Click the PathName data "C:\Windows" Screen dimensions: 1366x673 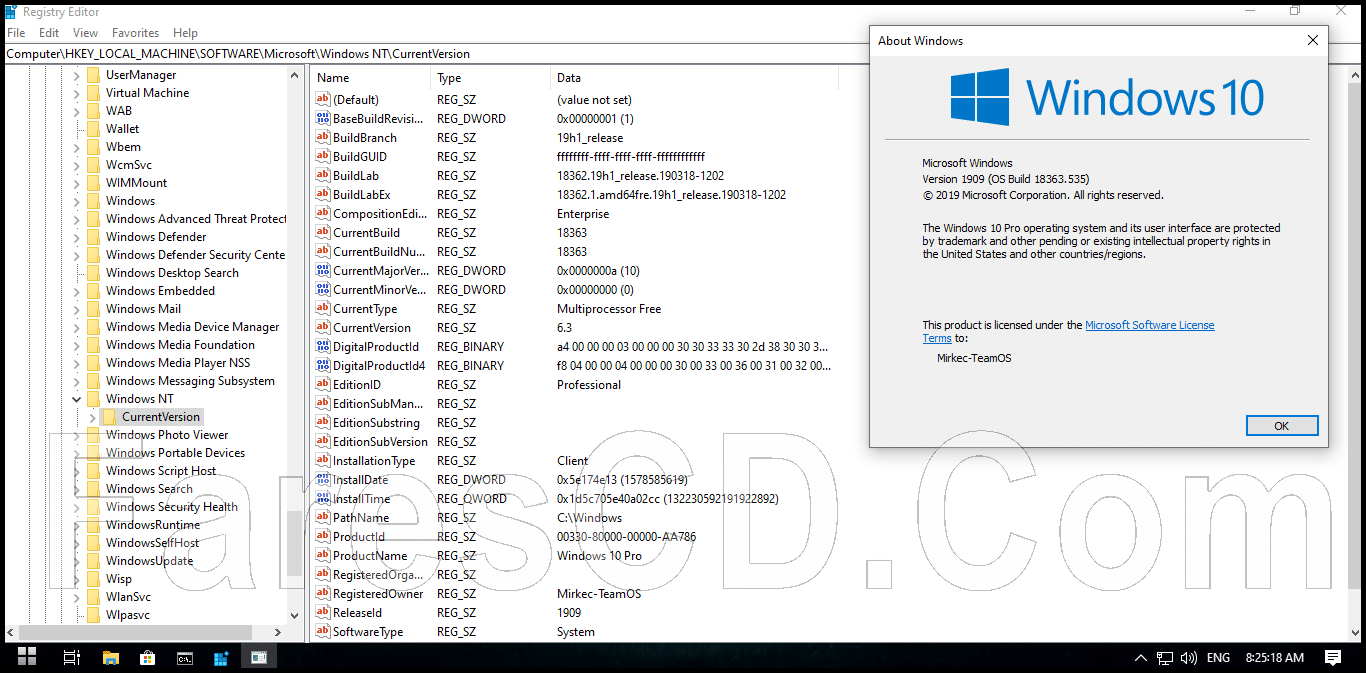[x=589, y=518]
